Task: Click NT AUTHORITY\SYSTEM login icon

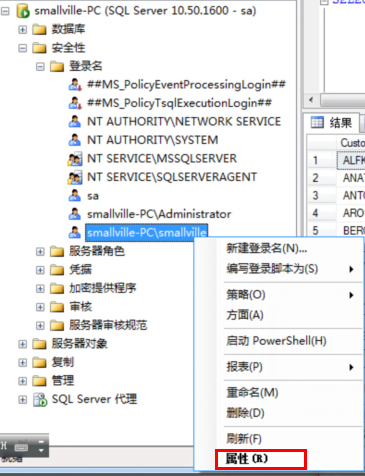Action: point(75,140)
